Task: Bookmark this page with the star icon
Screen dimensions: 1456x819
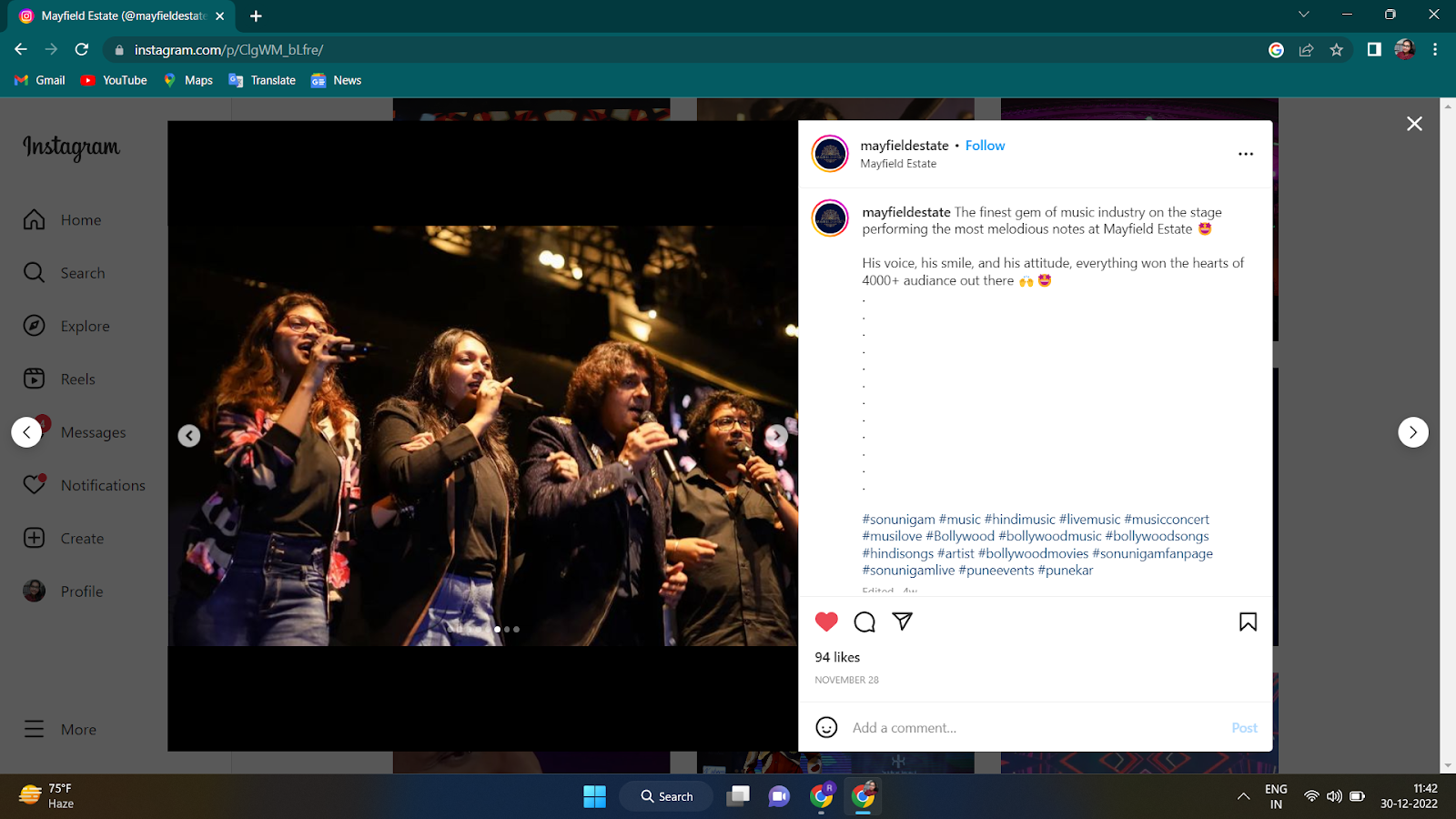Action: [1336, 50]
